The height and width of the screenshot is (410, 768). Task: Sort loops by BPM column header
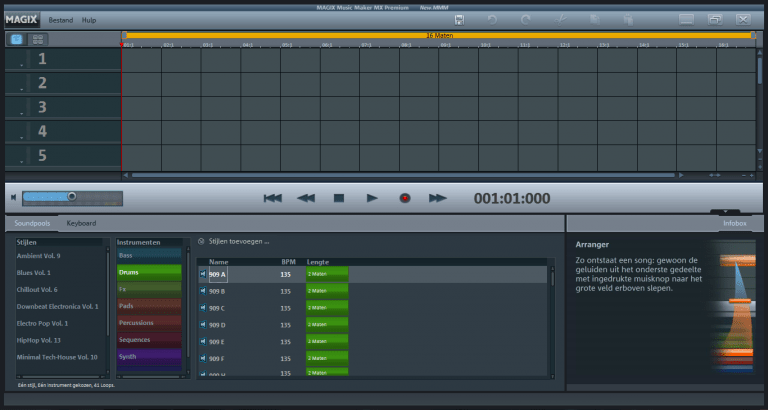click(x=288, y=262)
